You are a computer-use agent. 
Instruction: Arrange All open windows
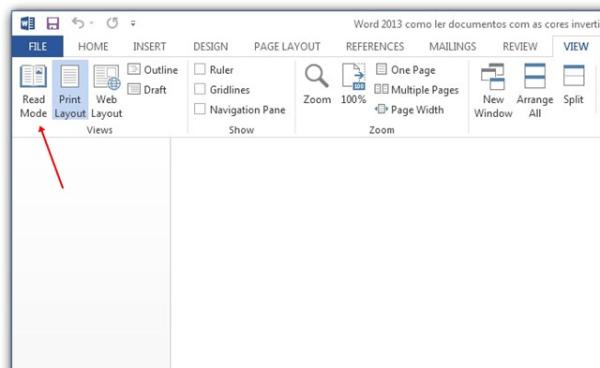coord(535,91)
